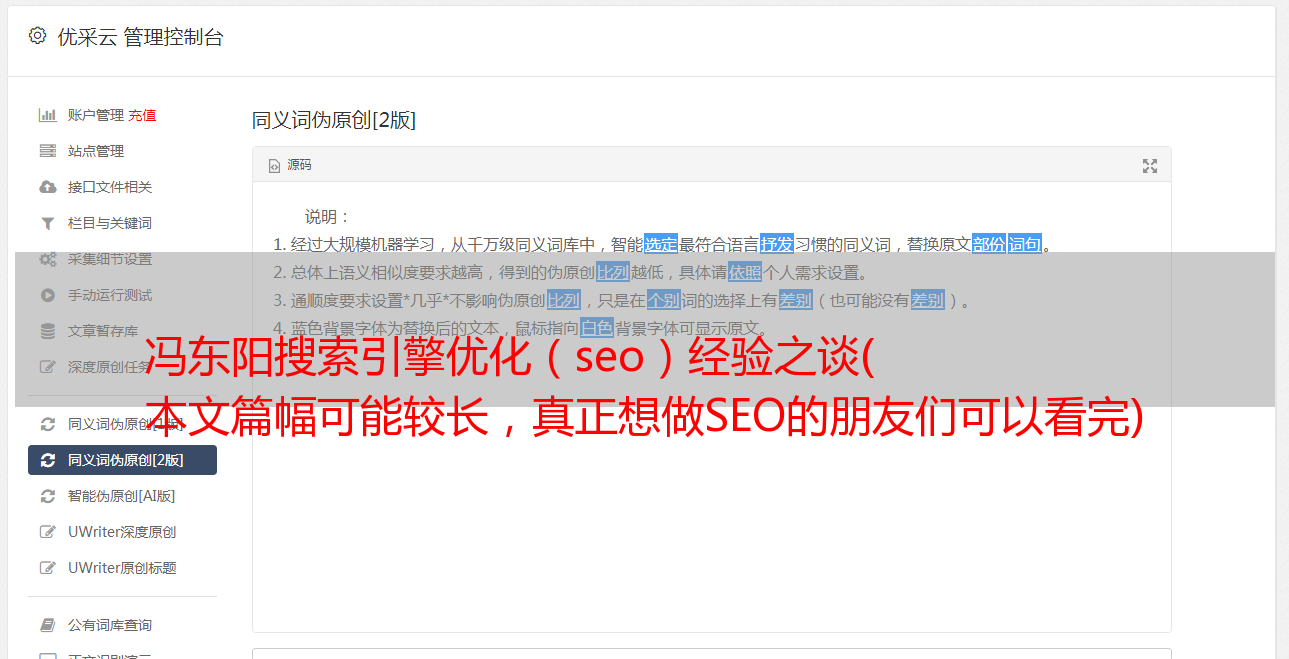This screenshot has width=1289, height=659.
Task: Click the 优采云 管理控制台 title
Action: coord(141,37)
